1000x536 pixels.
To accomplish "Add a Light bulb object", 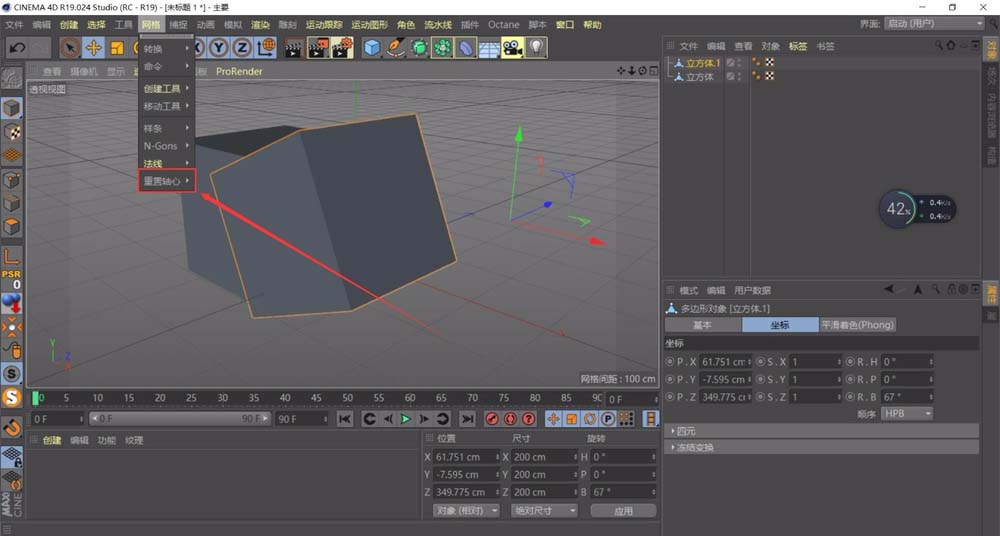I will coord(536,48).
